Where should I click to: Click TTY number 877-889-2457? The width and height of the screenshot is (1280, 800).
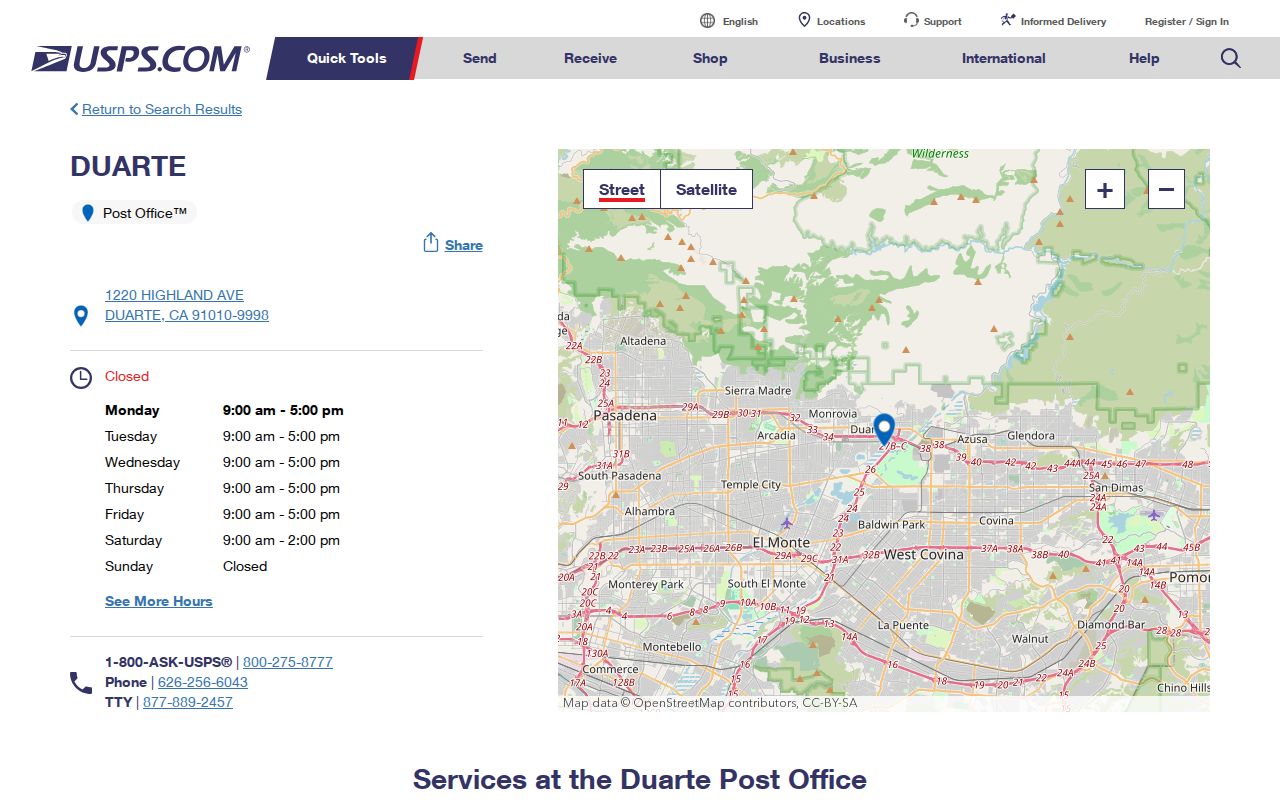[x=188, y=702]
